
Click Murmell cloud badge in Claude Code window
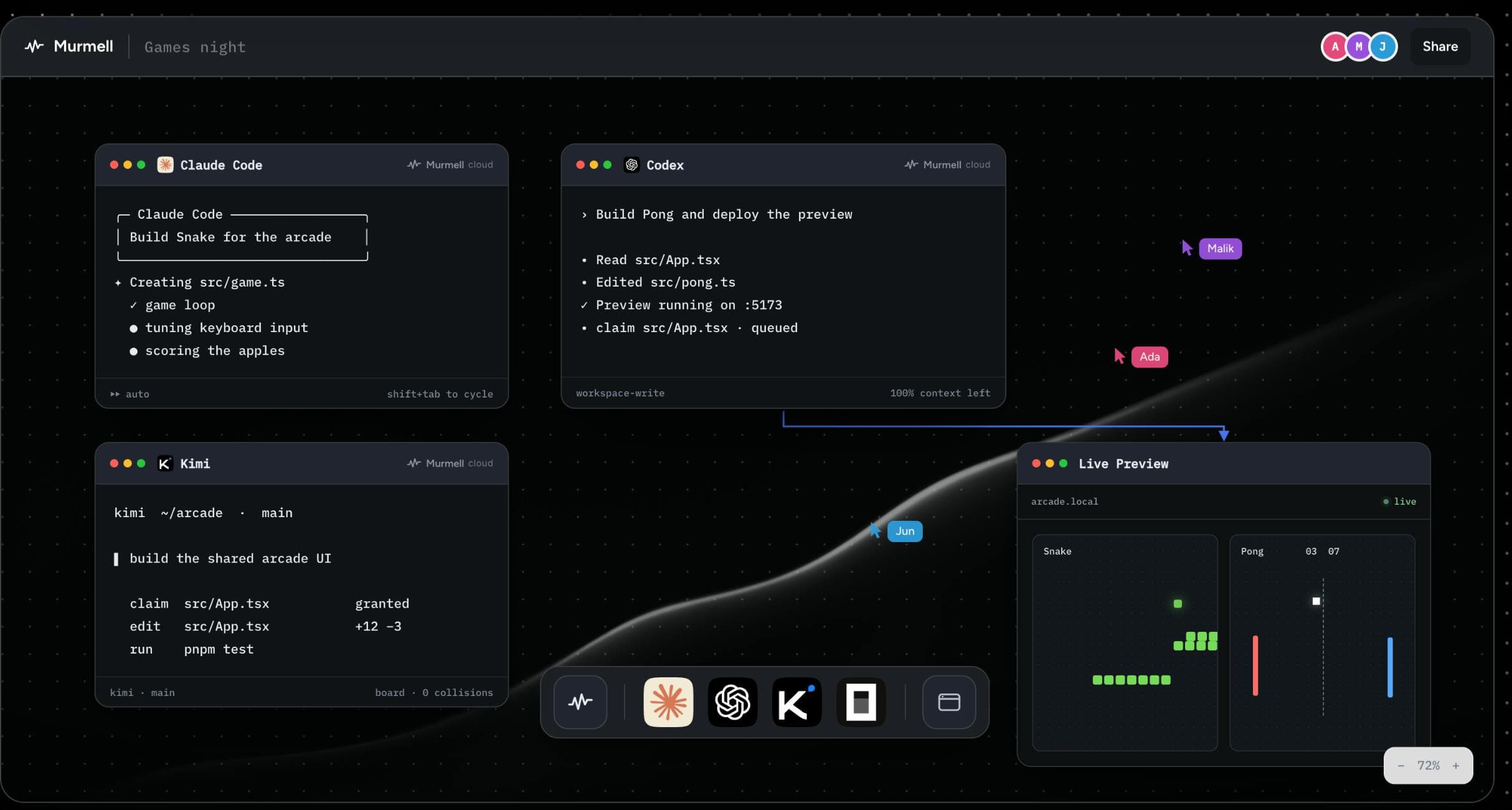tap(450, 164)
